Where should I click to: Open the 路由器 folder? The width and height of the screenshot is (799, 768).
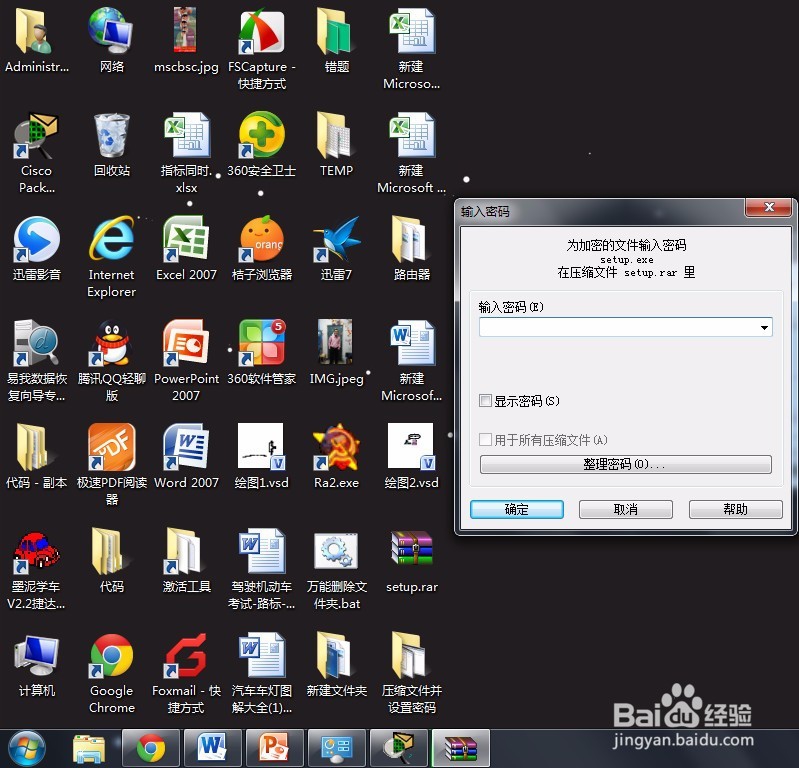(409, 239)
